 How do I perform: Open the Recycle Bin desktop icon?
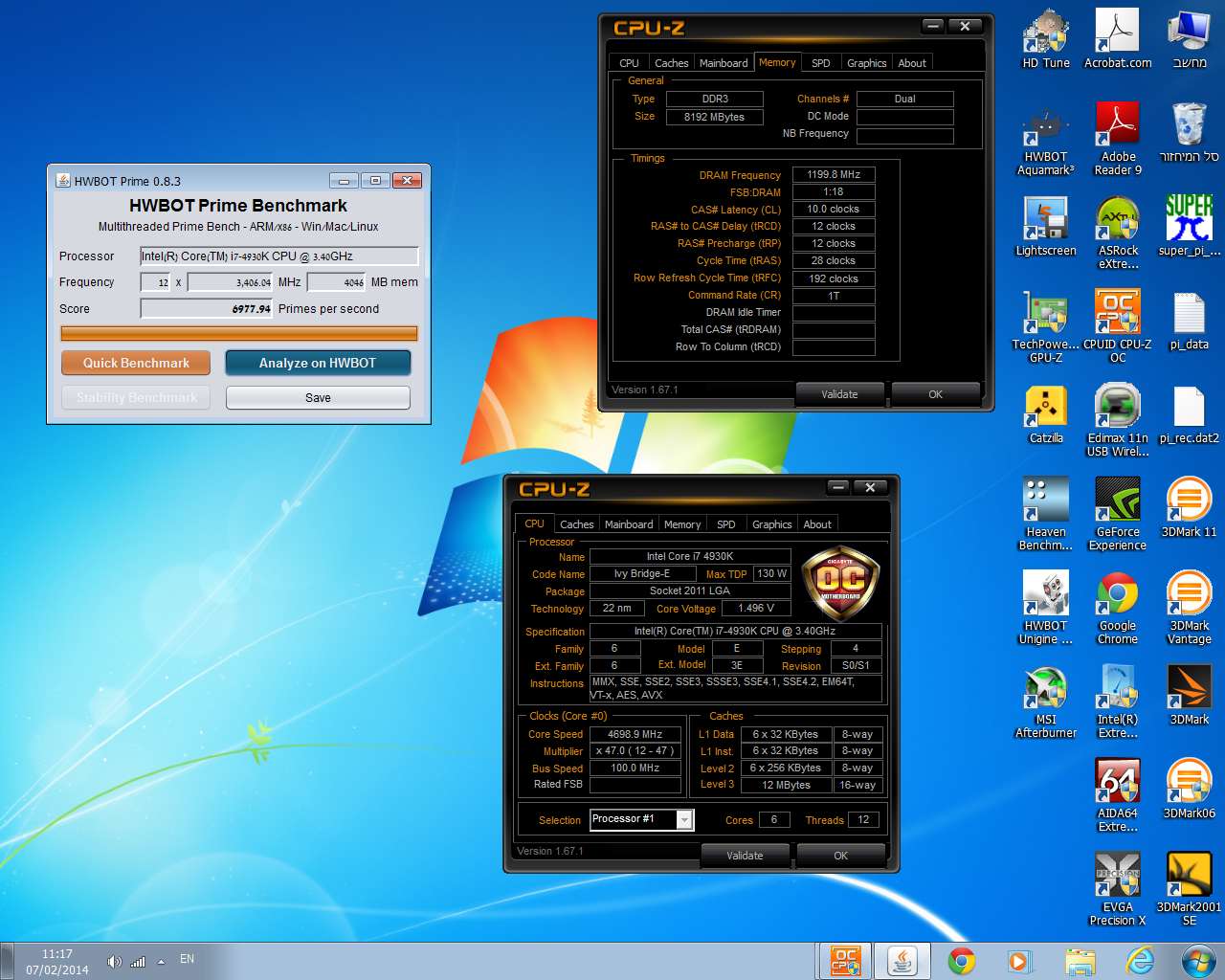click(x=1190, y=132)
